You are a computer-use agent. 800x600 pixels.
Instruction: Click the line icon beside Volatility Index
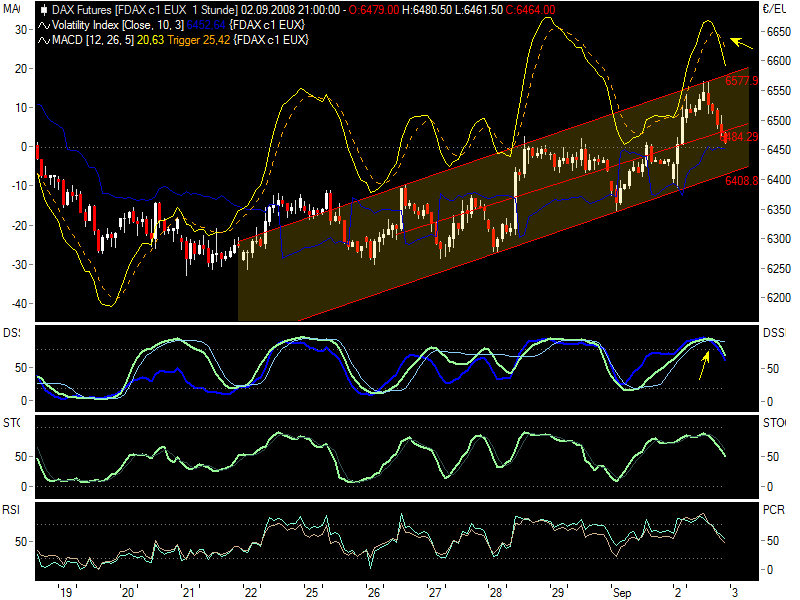(44, 25)
